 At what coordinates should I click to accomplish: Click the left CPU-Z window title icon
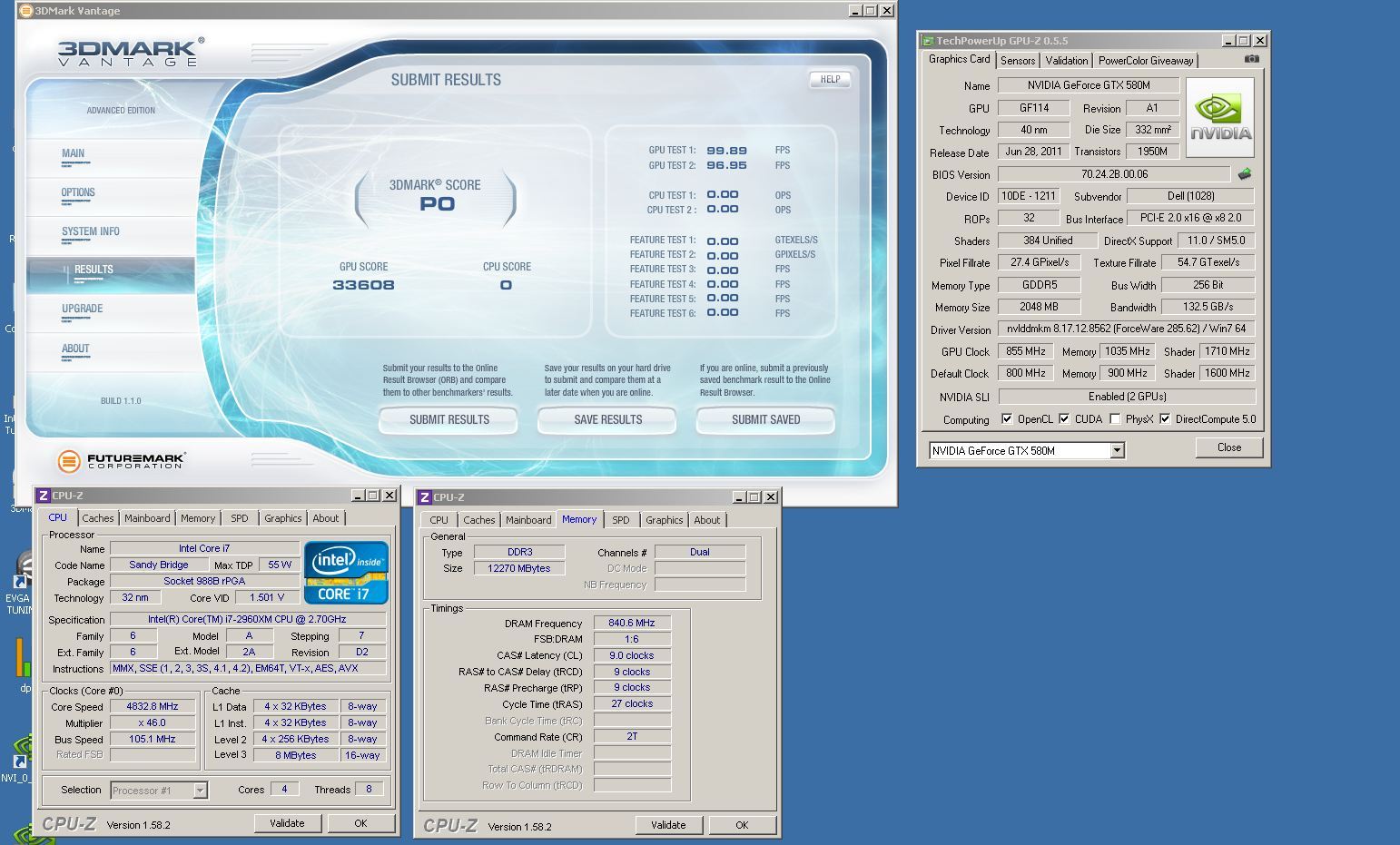coord(43,496)
